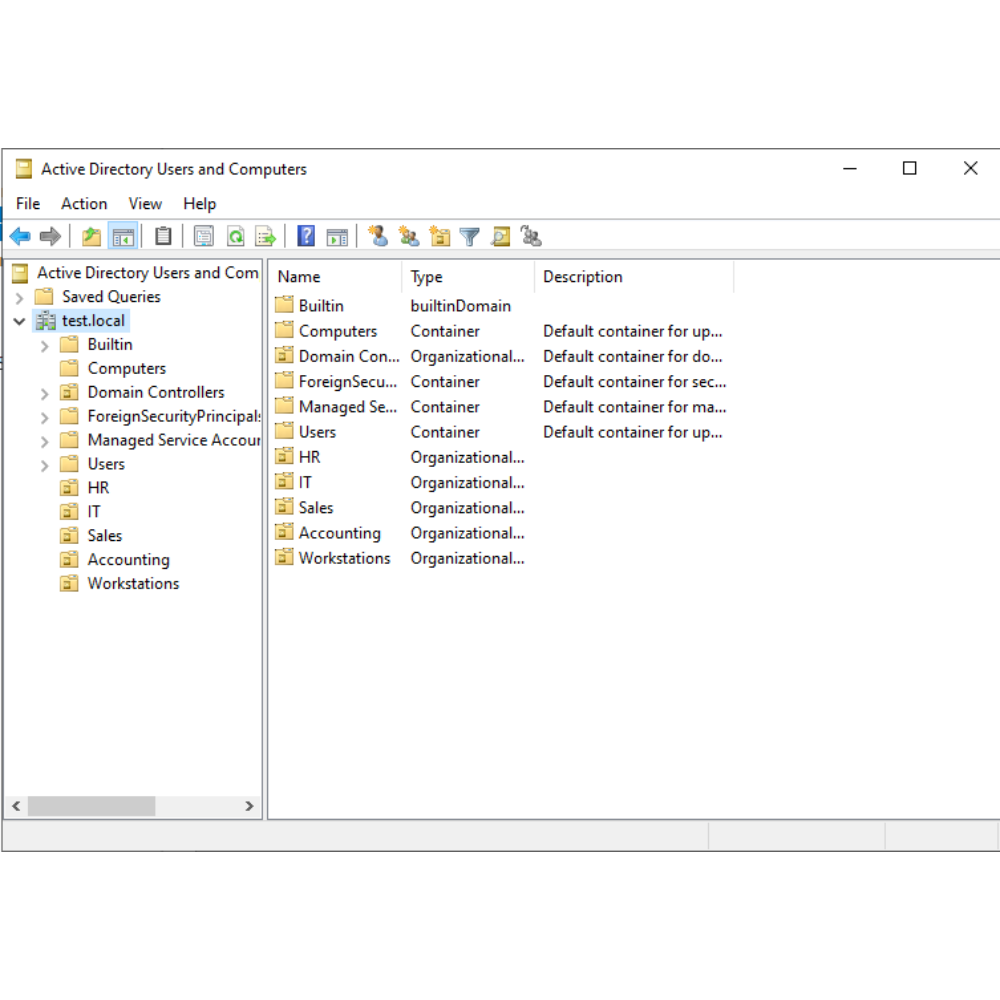Viewport: 1000px width, 1000px height.
Task: Open the Help menu
Action: point(200,203)
